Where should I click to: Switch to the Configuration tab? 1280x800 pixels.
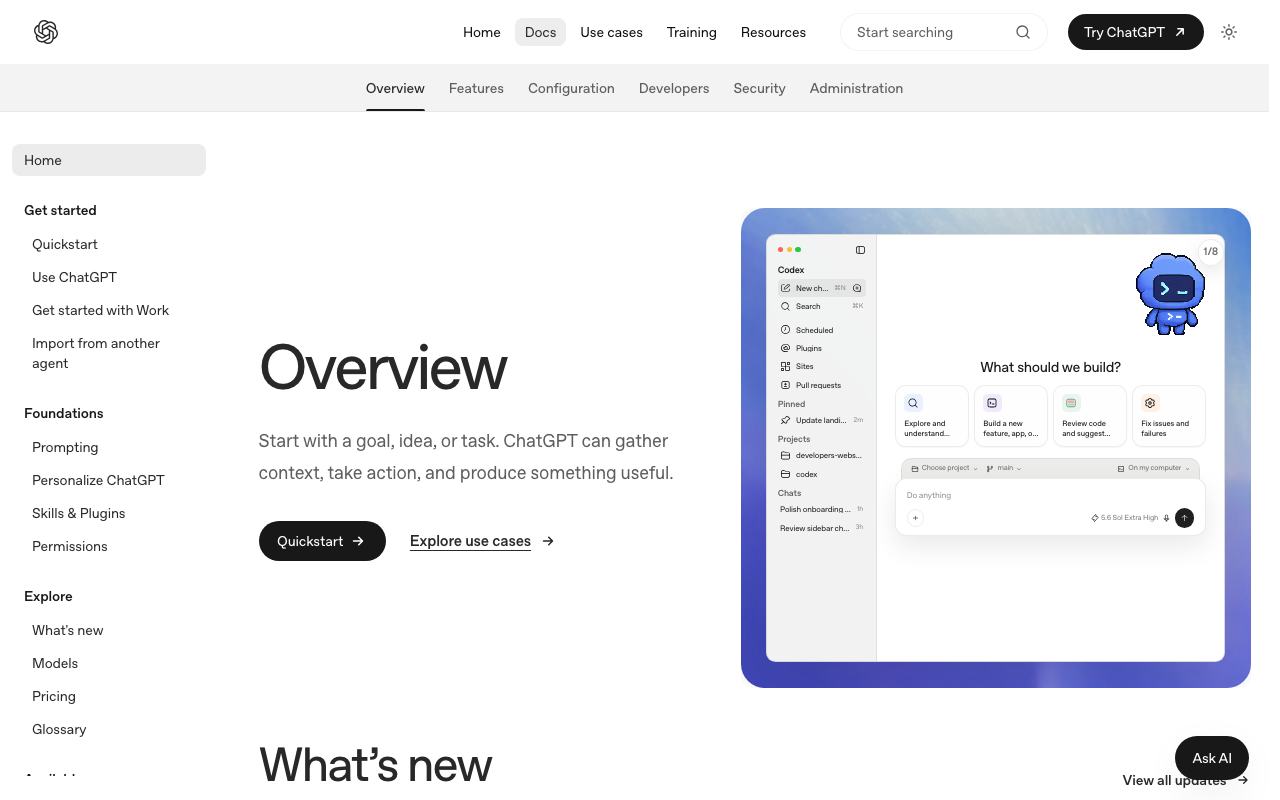pos(571,88)
